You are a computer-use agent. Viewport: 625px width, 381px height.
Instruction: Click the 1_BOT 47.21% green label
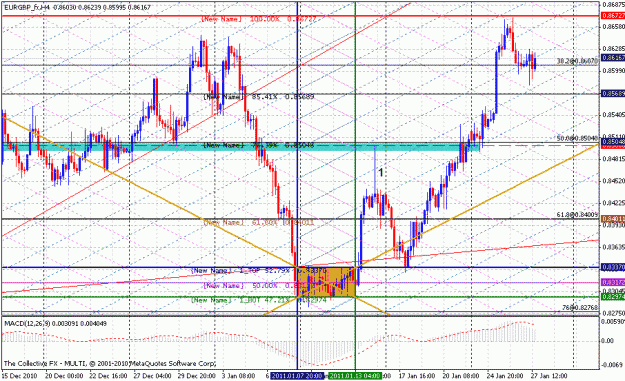coord(259,300)
